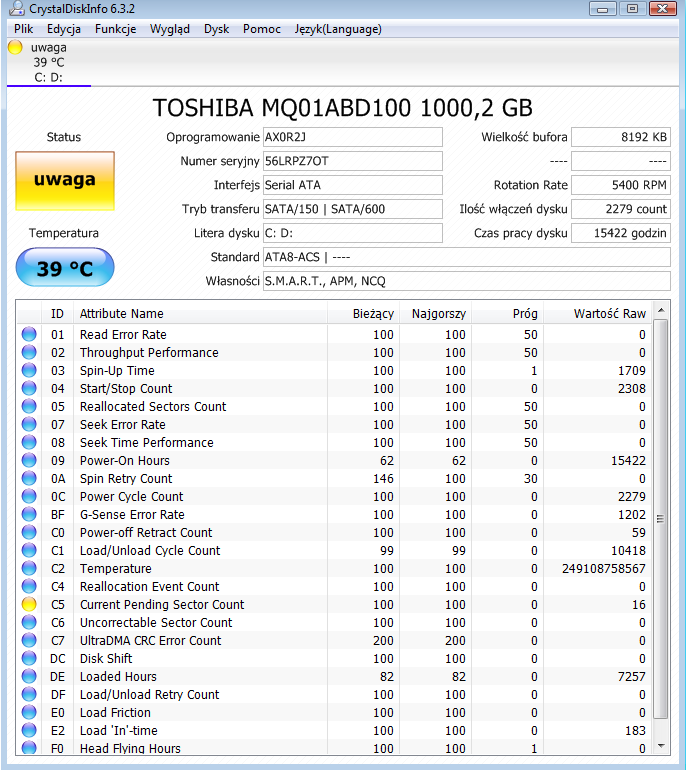
Task: Open the Pomoc menu
Action: [x=262, y=29]
